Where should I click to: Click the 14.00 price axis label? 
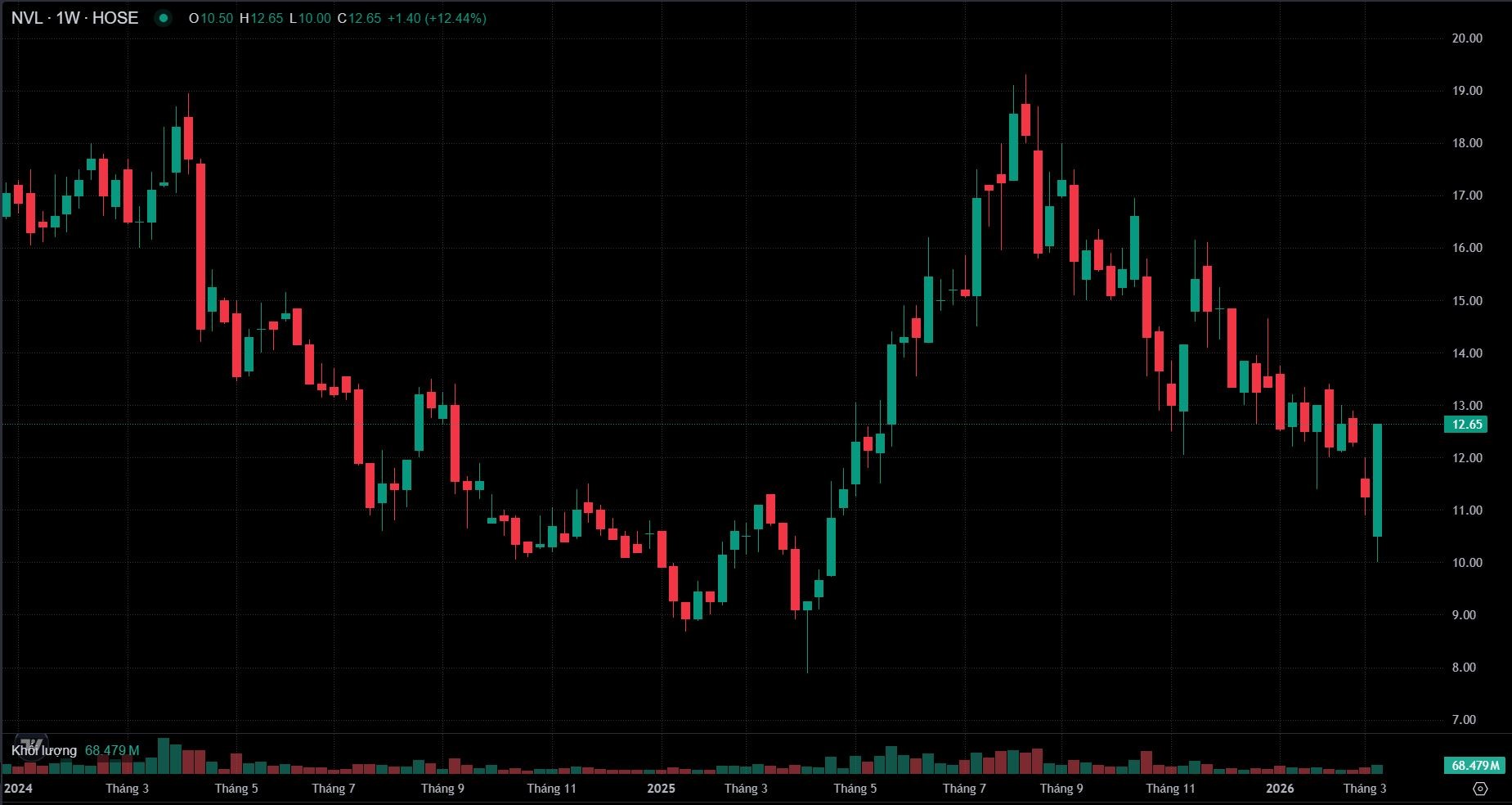[x=1467, y=353]
